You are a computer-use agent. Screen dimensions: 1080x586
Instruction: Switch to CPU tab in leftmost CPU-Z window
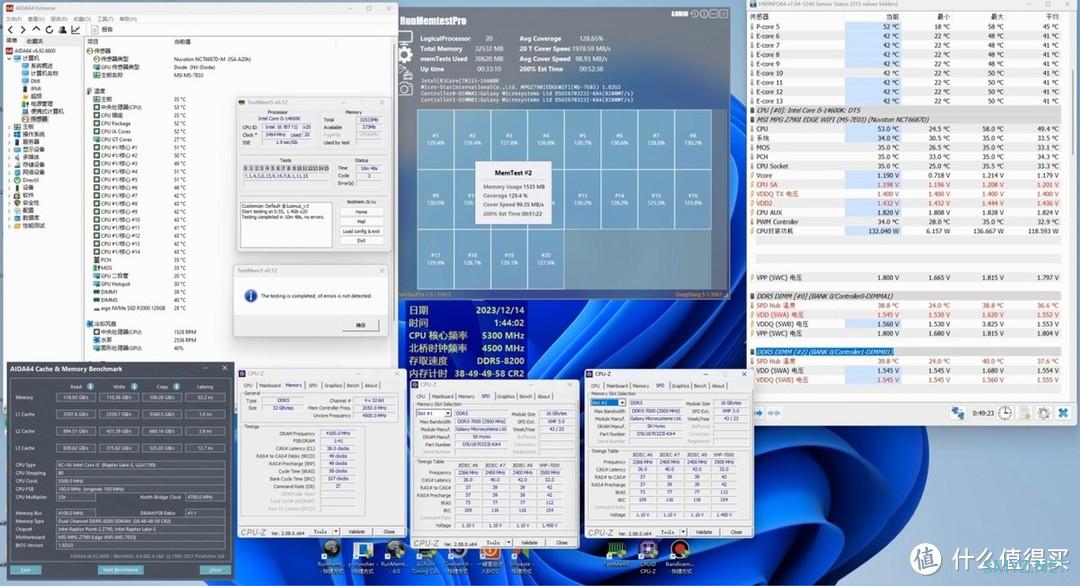click(248, 386)
